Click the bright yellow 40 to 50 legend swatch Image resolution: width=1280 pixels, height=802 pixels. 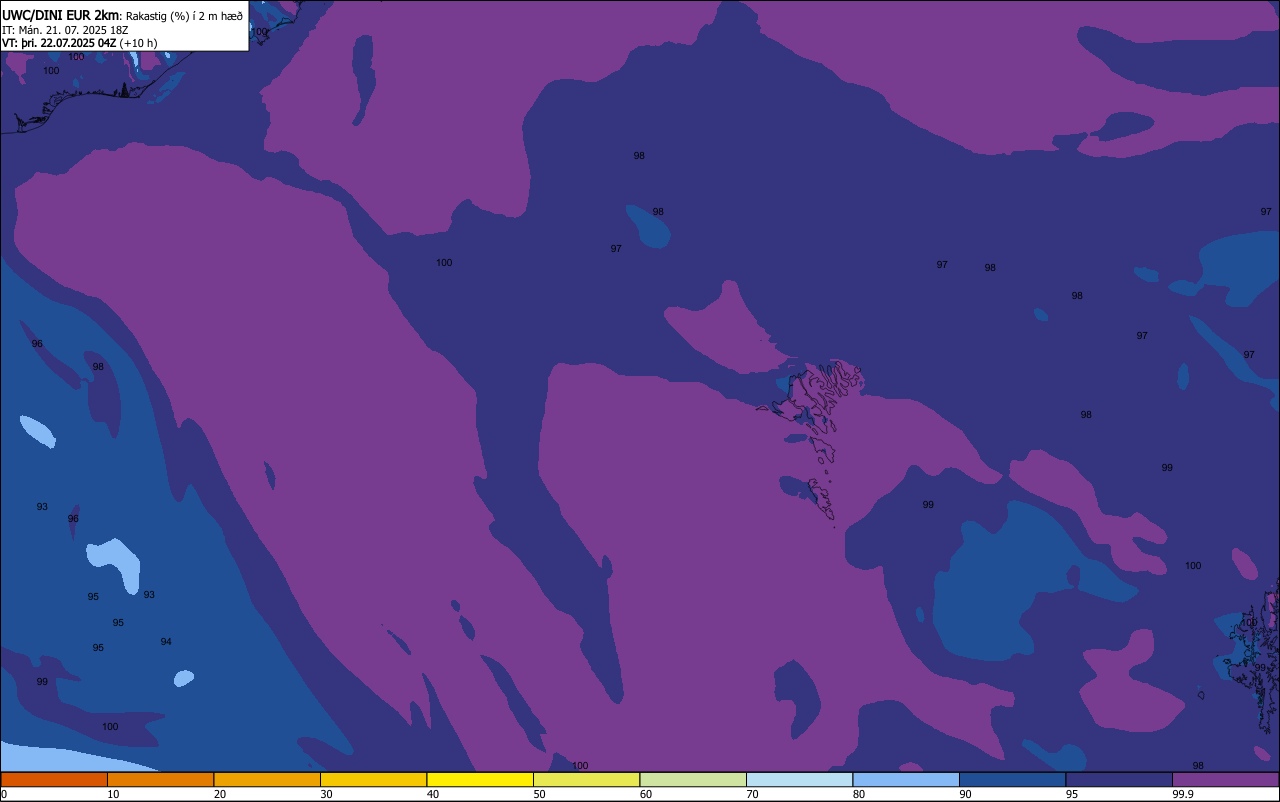tap(480, 779)
